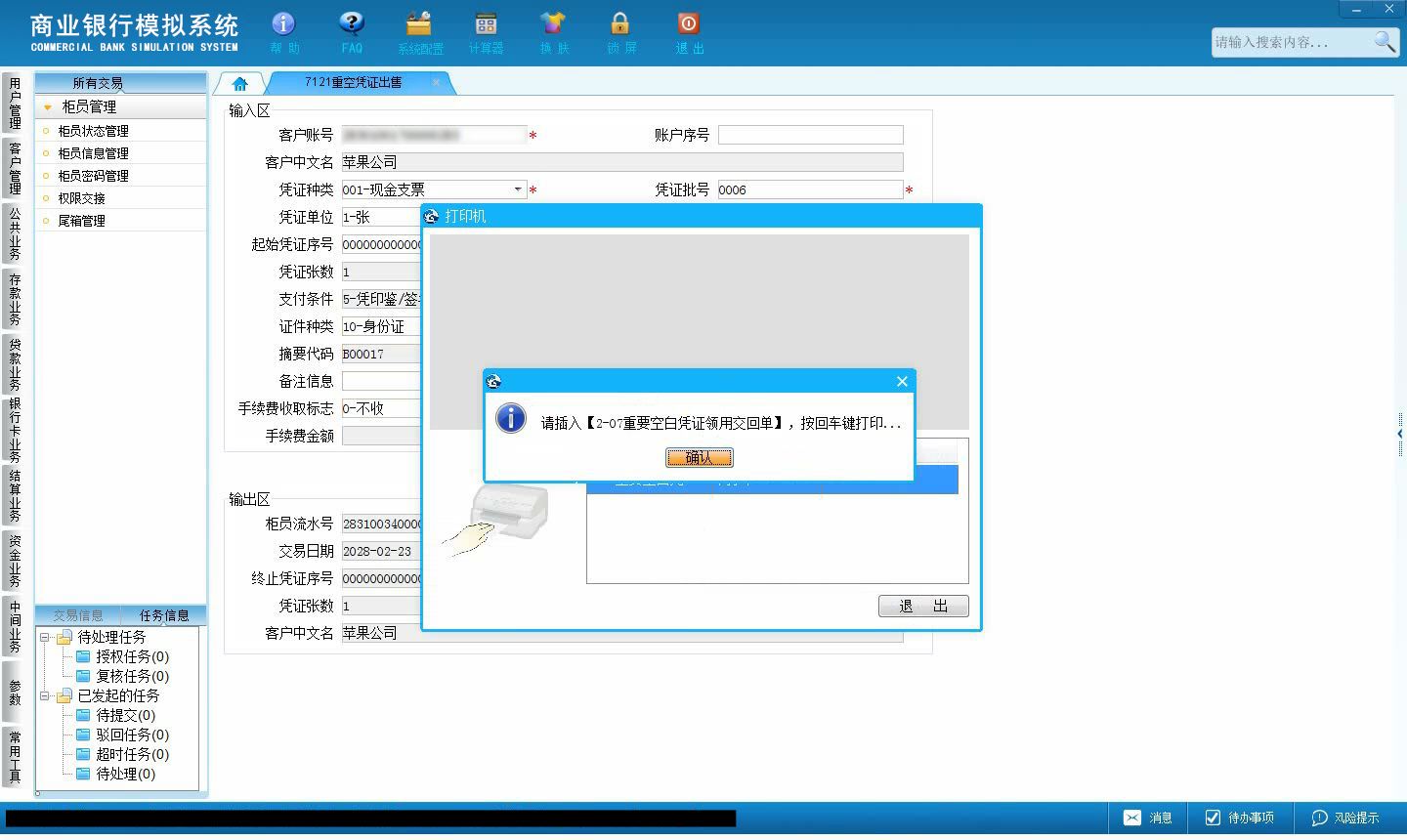Click 退出 button in the 打印机 dialog
Viewport: 1407px width, 840px height.
923,606
